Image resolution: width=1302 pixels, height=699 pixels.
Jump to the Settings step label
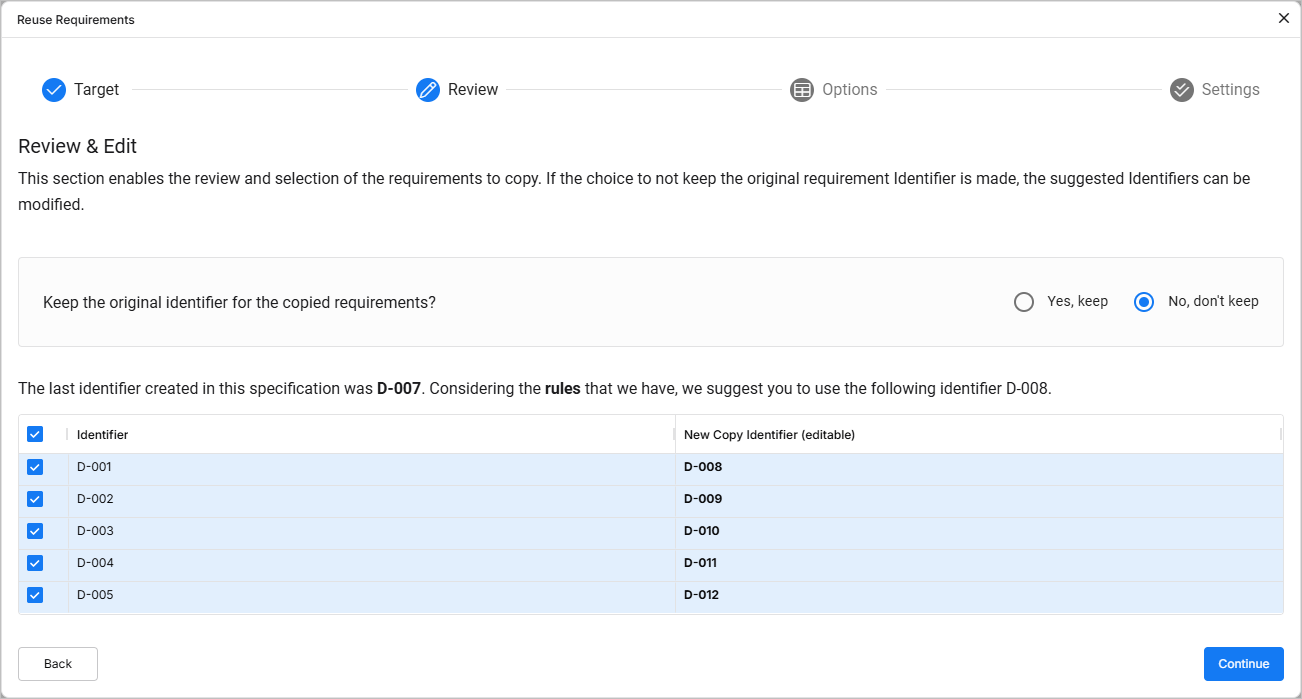tap(1230, 90)
